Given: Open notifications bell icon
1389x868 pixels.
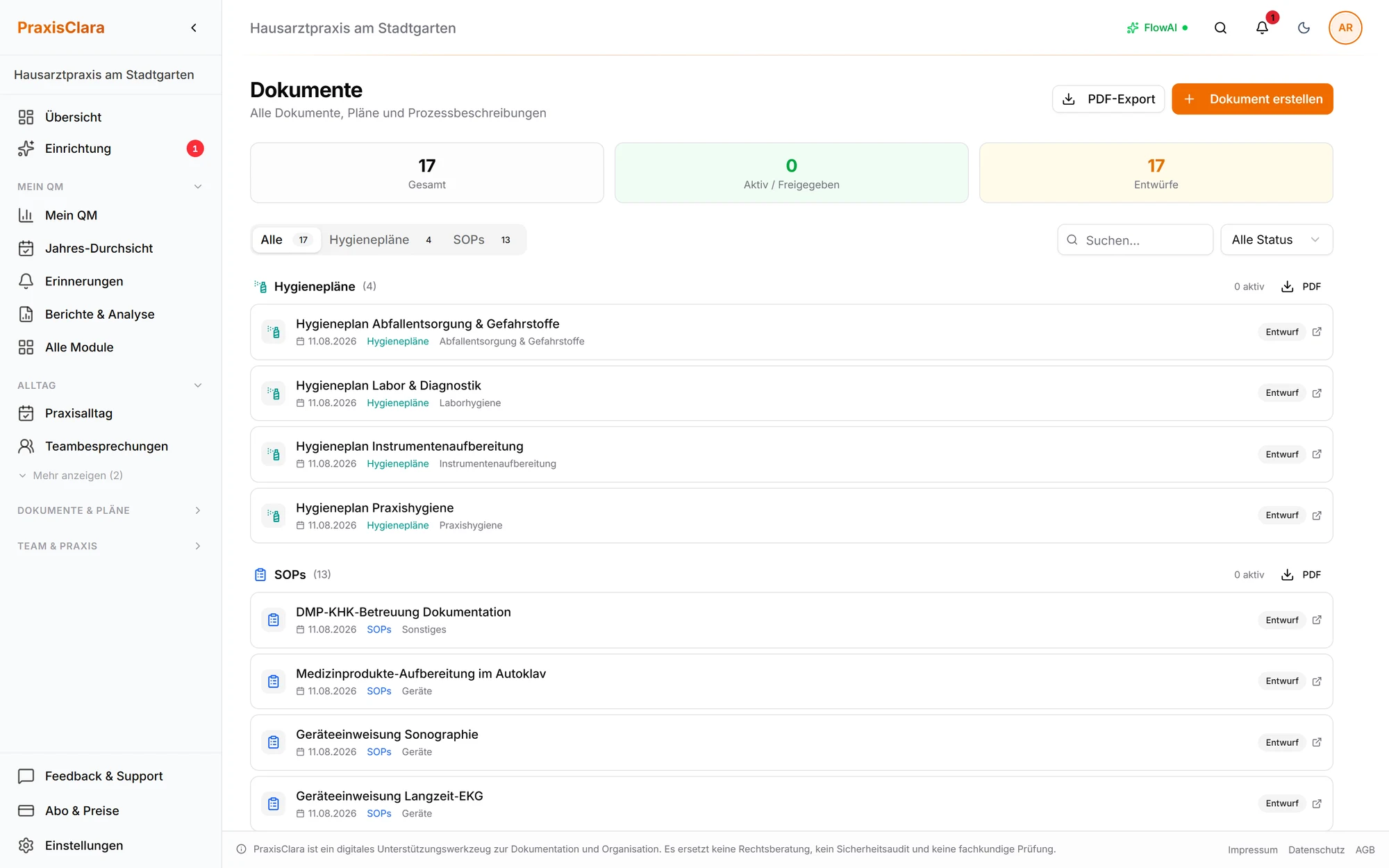Looking at the screenshot, I should (1262, 28).
